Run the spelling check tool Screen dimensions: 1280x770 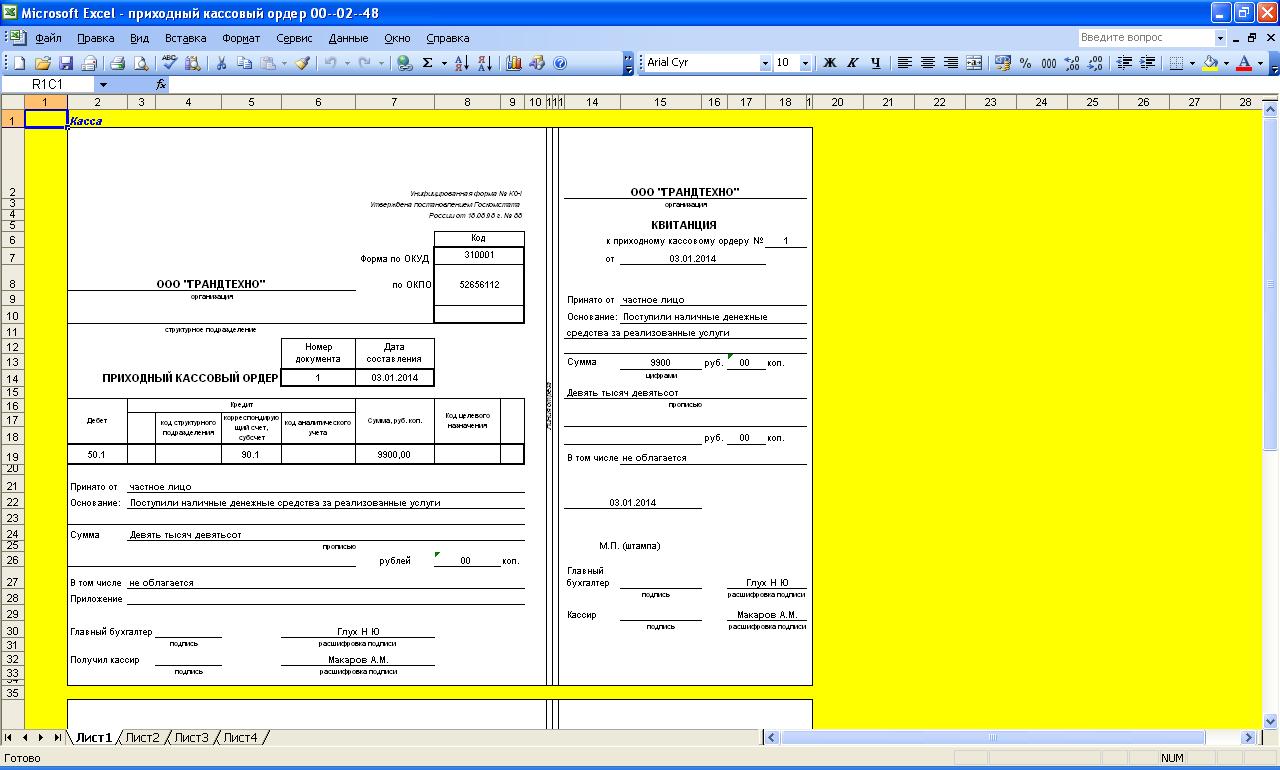point(169,63)
